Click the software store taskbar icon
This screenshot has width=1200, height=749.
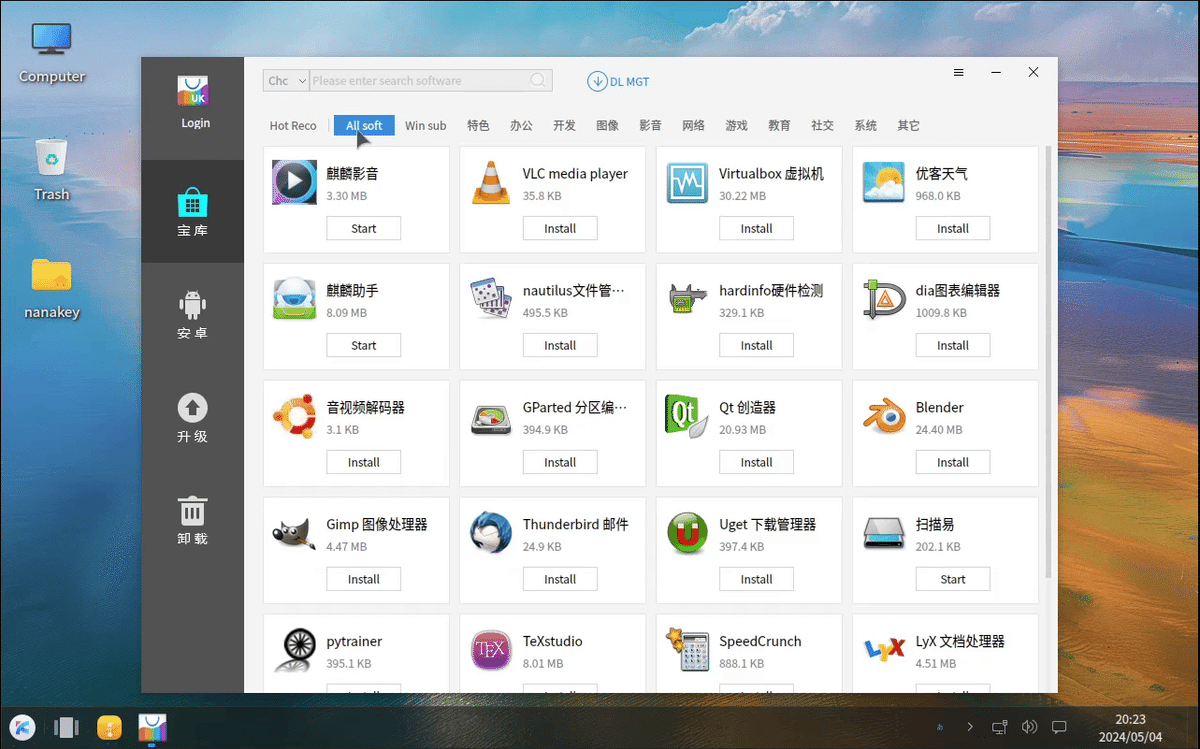click(x=153, y=727)
